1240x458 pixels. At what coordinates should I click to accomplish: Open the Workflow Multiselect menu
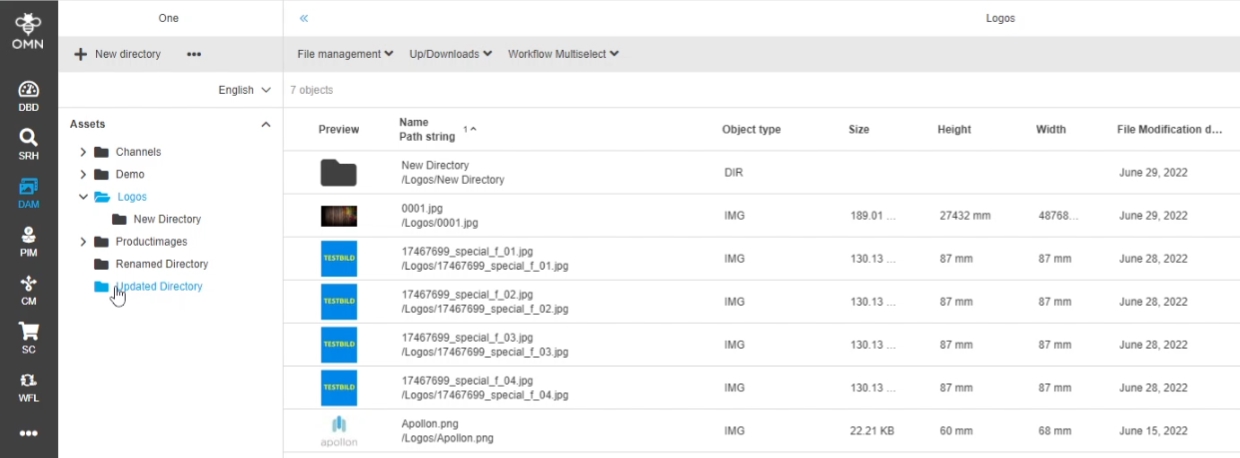pyautogui.click(x=563, y=54)
